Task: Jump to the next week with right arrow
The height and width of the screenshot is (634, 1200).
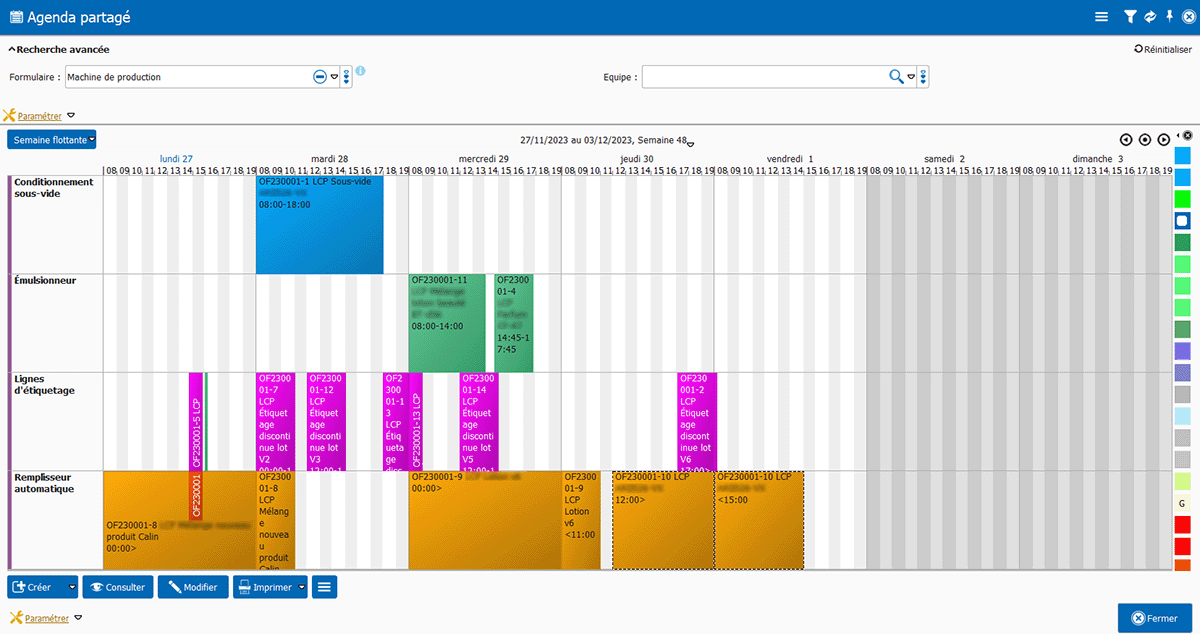Action: point(1163,140)
